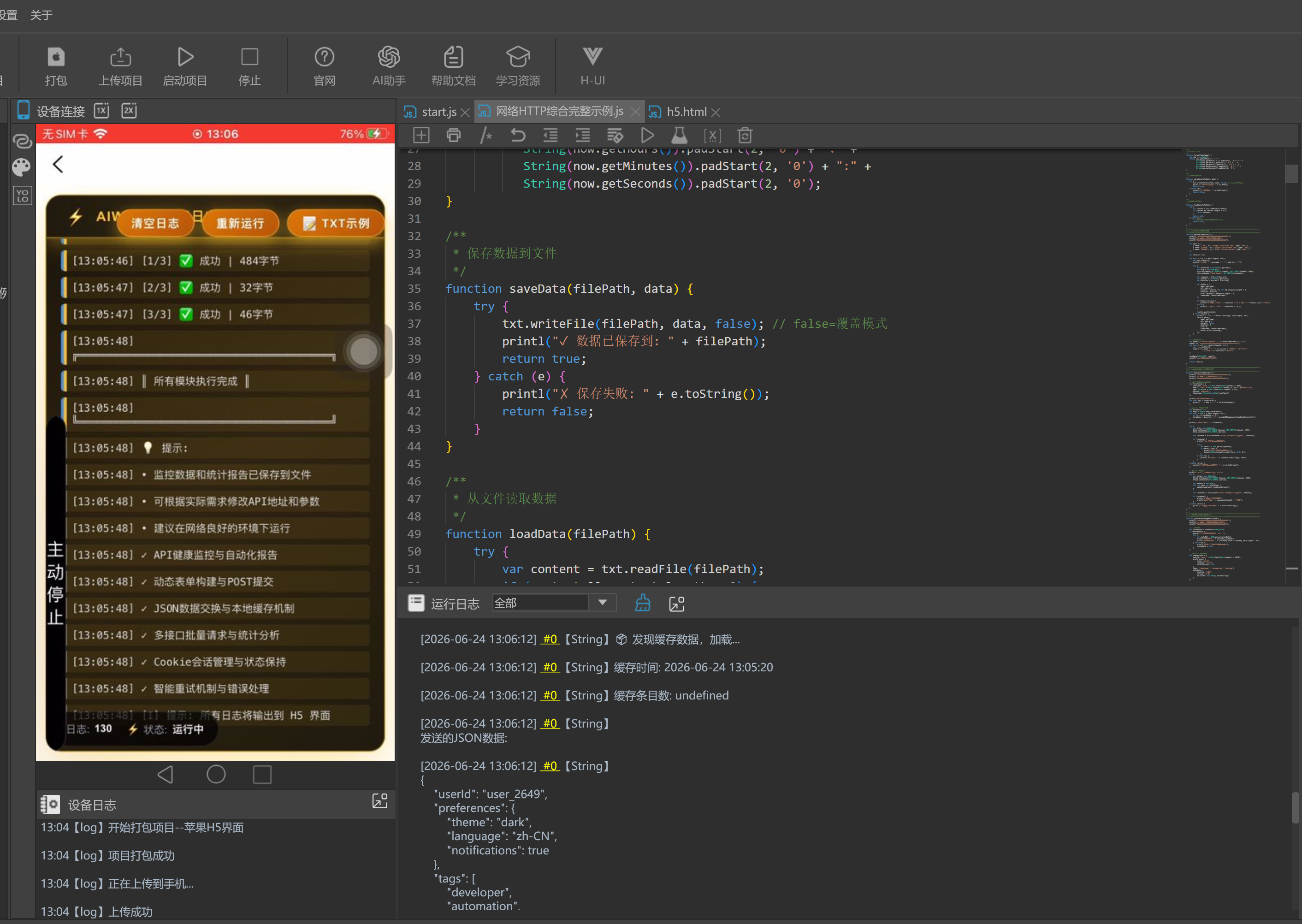
Task: Click the 设备连接 panel label
Action: click(x=61, y=111)
